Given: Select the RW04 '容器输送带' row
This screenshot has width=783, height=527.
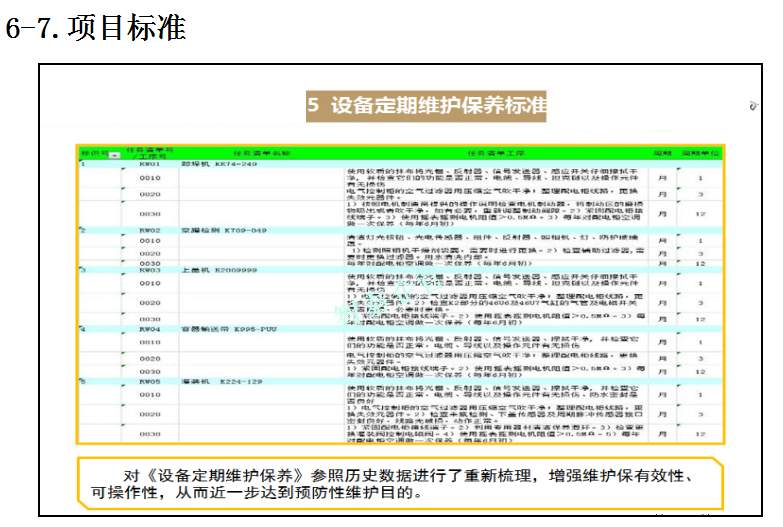Looking at the screenshot, I should click(x=400, y=327).
